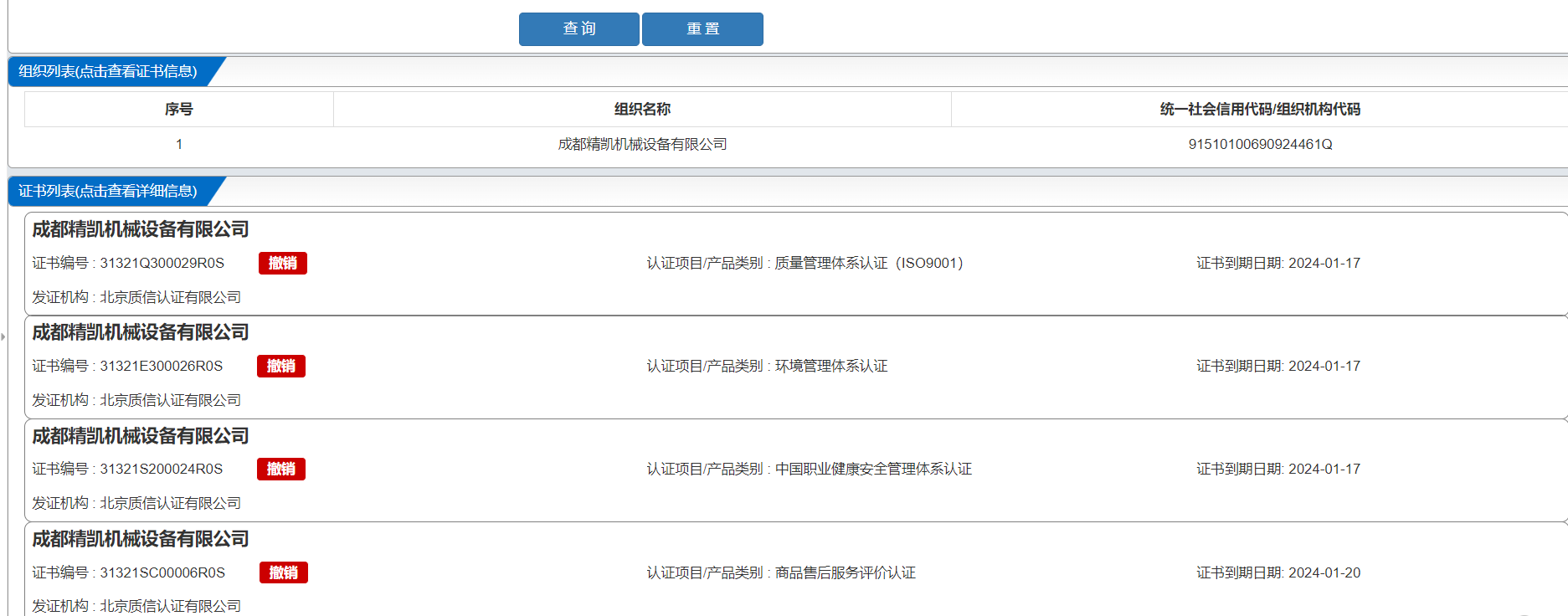Image resolution: width=1568 pixels, height=616 pixels.
Task: Click 撤销 badge beside 31321SC00006R0S
Action: coord(284,572)
